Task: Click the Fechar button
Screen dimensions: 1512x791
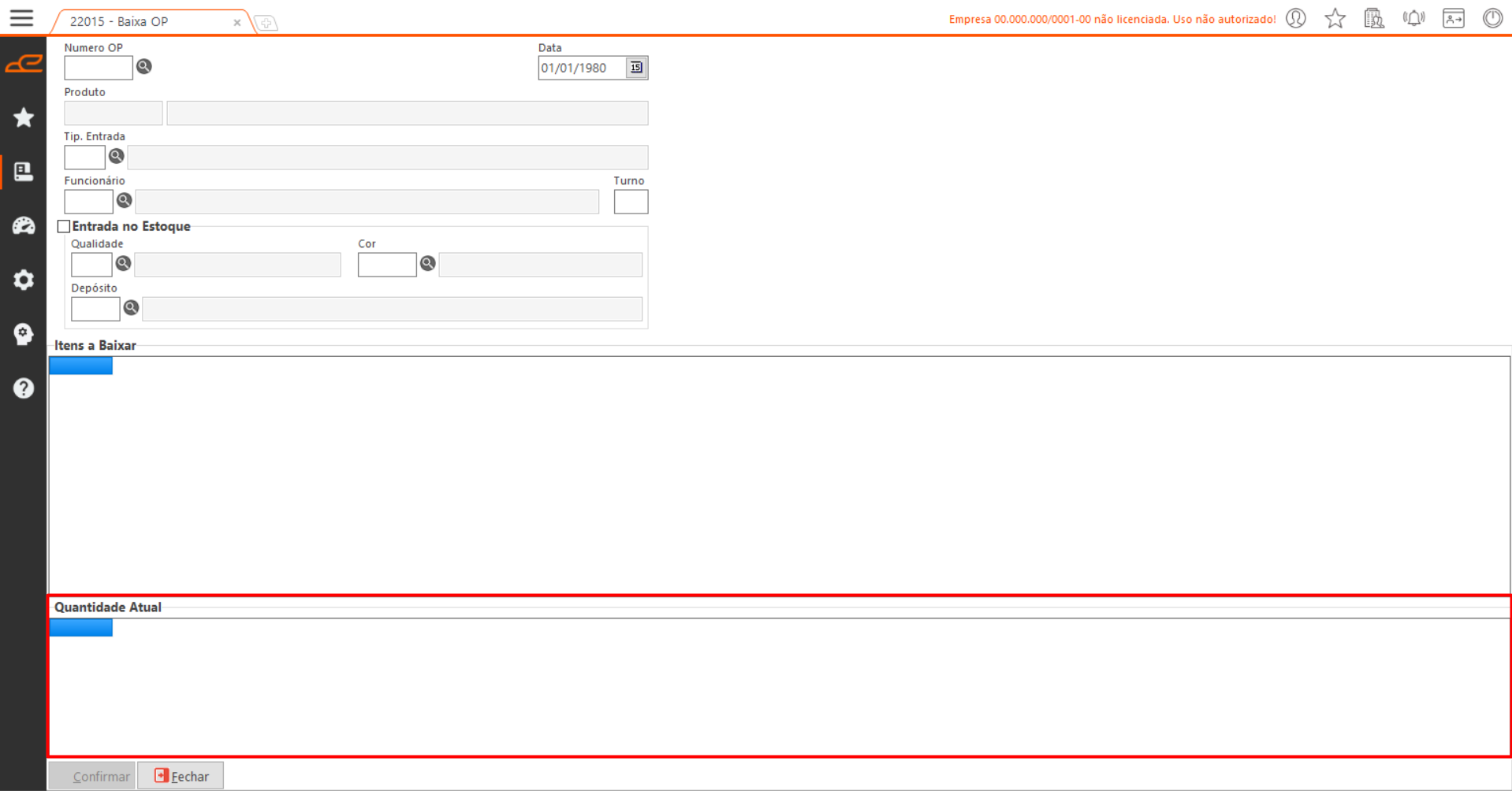Action: (181, 776)
